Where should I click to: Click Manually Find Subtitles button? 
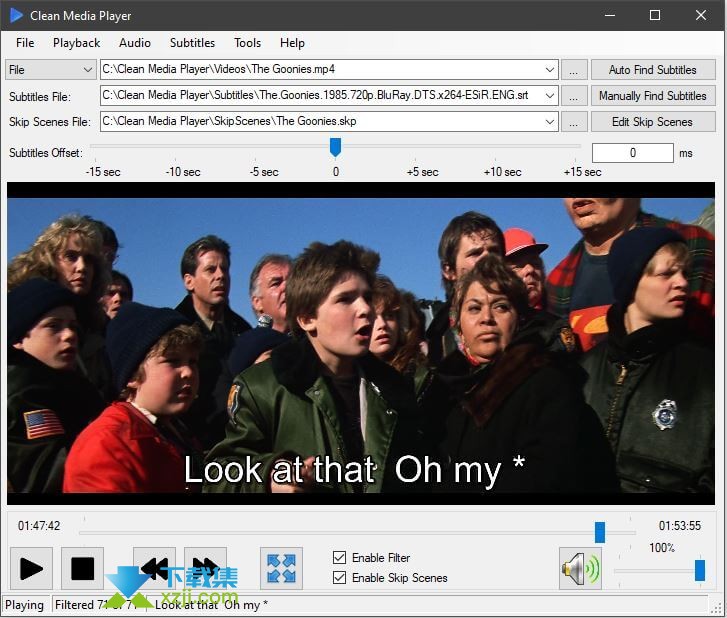(653, 96)
